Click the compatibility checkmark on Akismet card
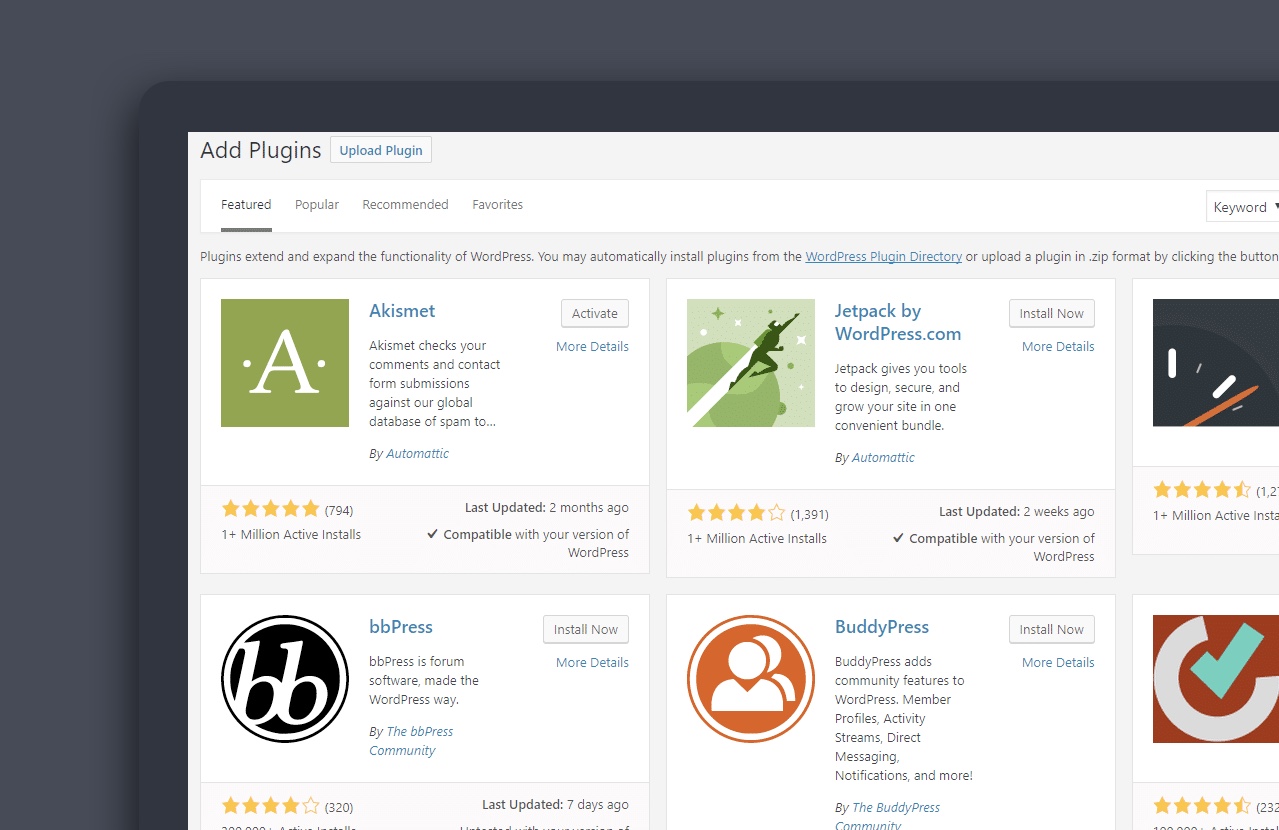Viewport: 1279px width, 830px height. tap(433, 534)
